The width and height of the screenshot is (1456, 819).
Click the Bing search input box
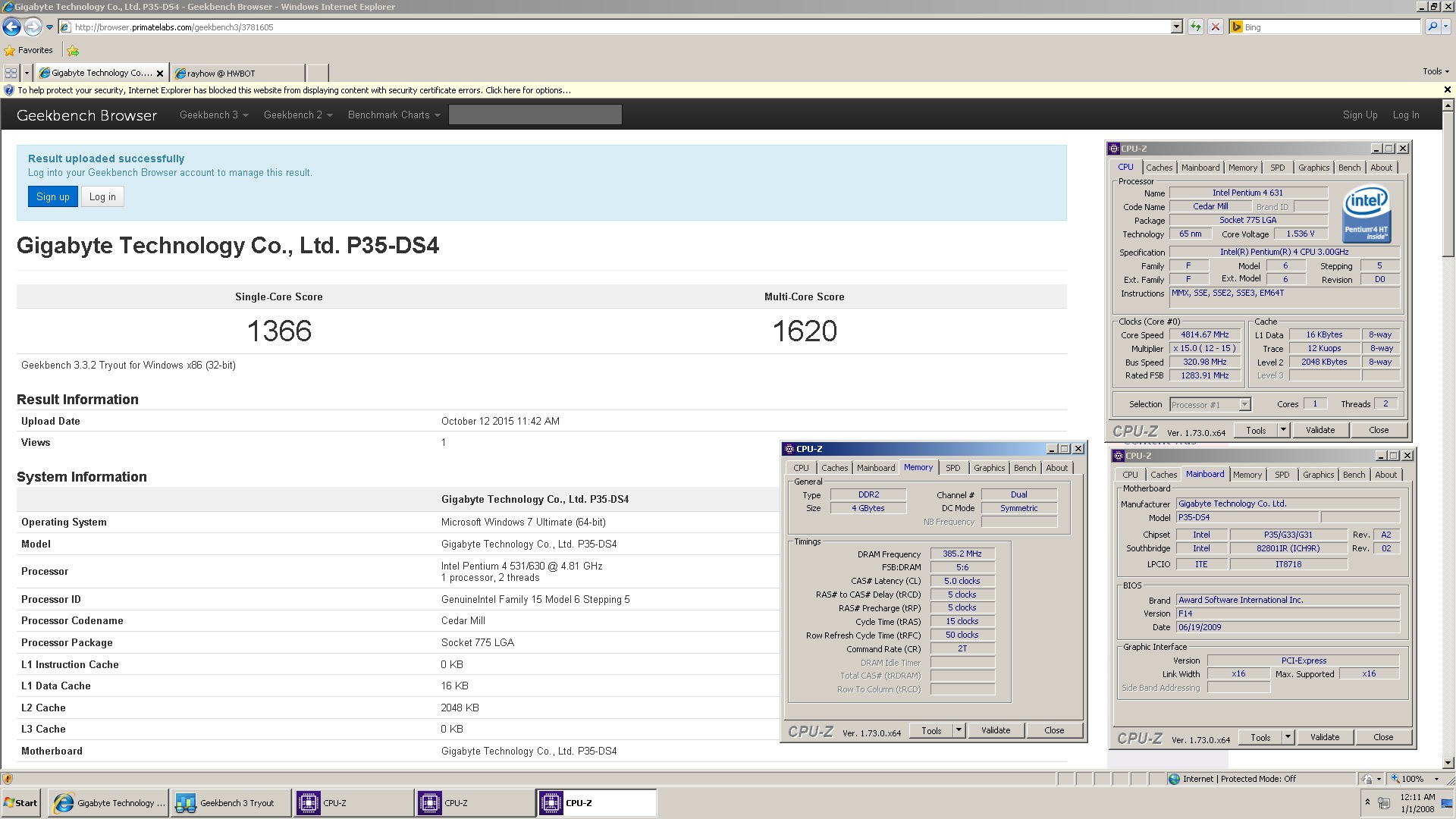coord(1331,27)
